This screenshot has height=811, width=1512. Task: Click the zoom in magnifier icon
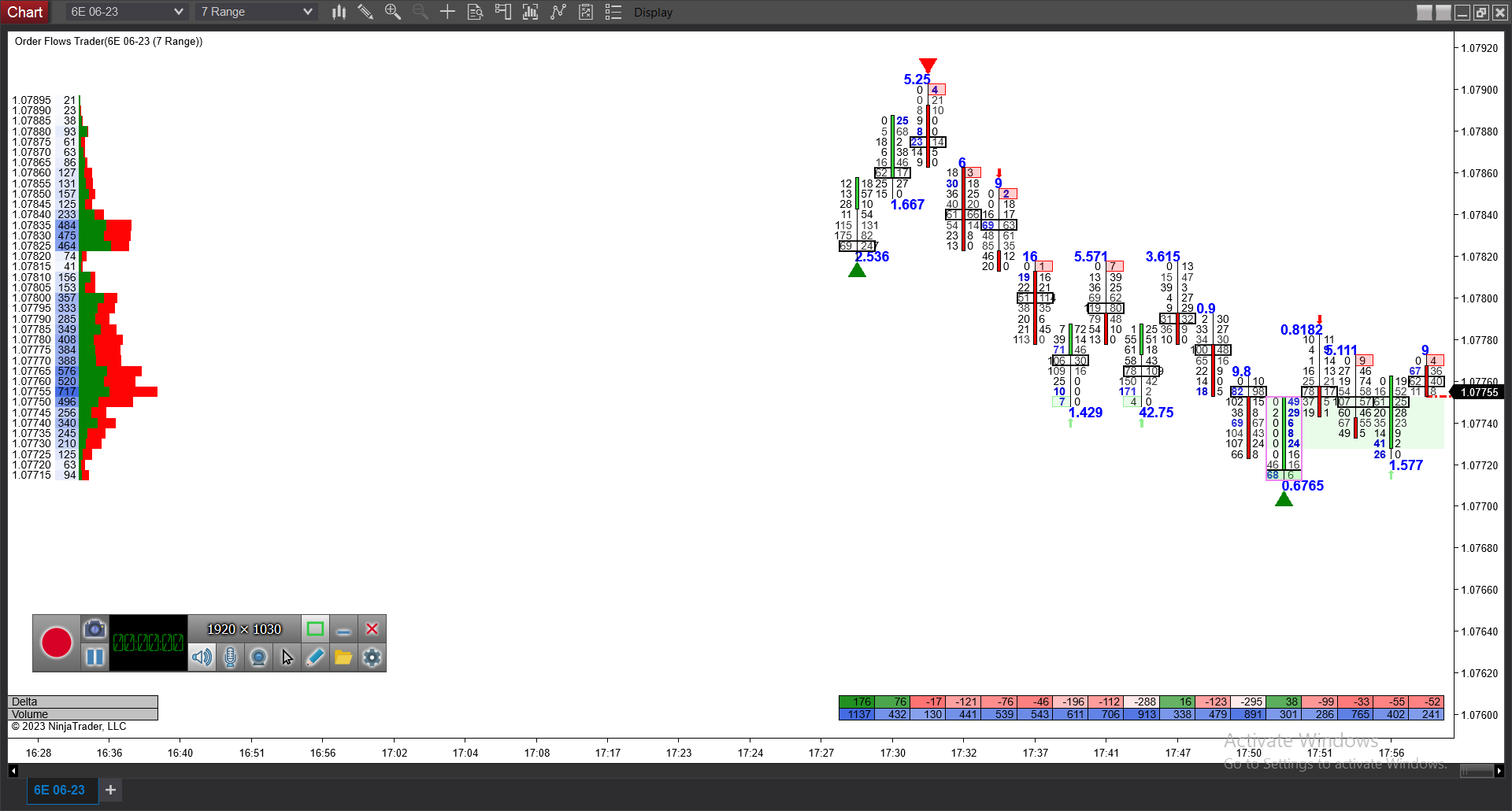(x=392, y=12)
